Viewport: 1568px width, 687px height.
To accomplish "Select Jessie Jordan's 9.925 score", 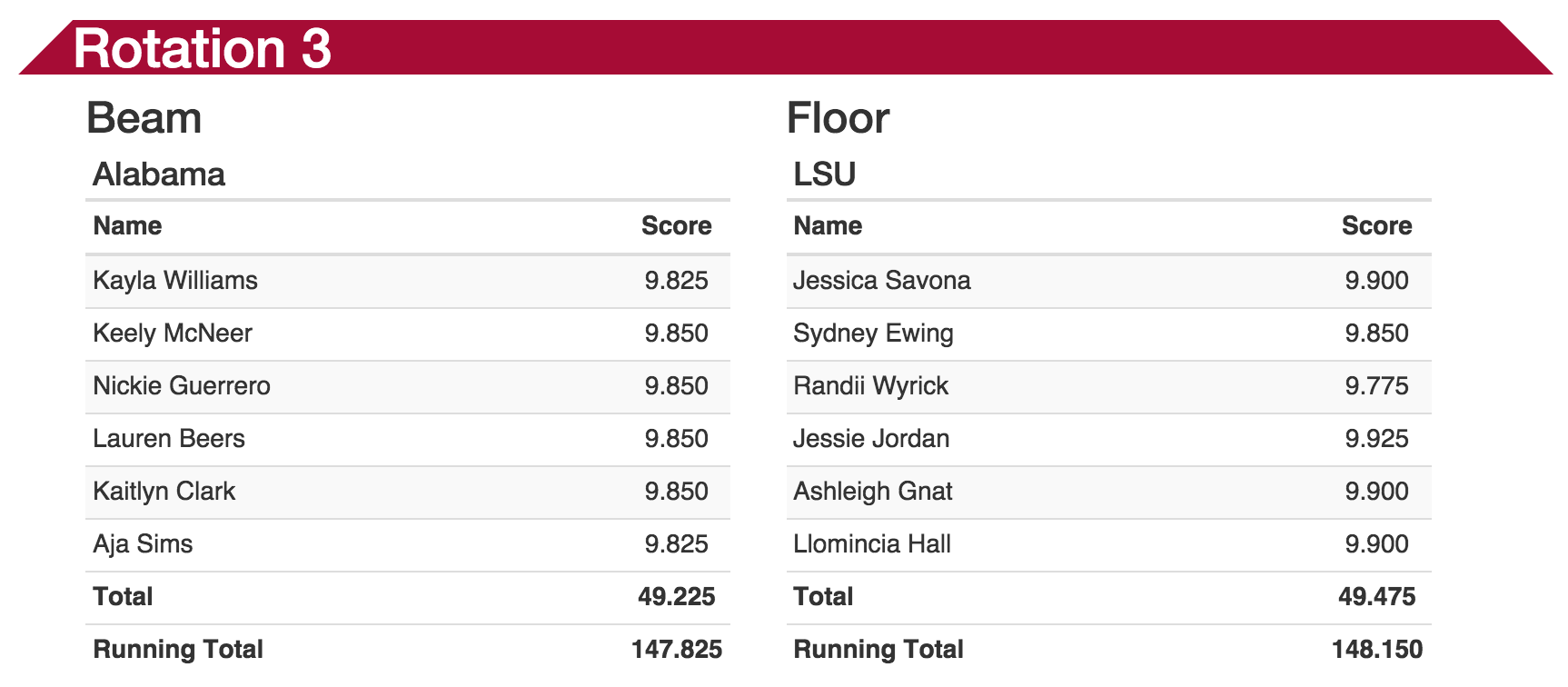I will click(x=1376, y=438).
